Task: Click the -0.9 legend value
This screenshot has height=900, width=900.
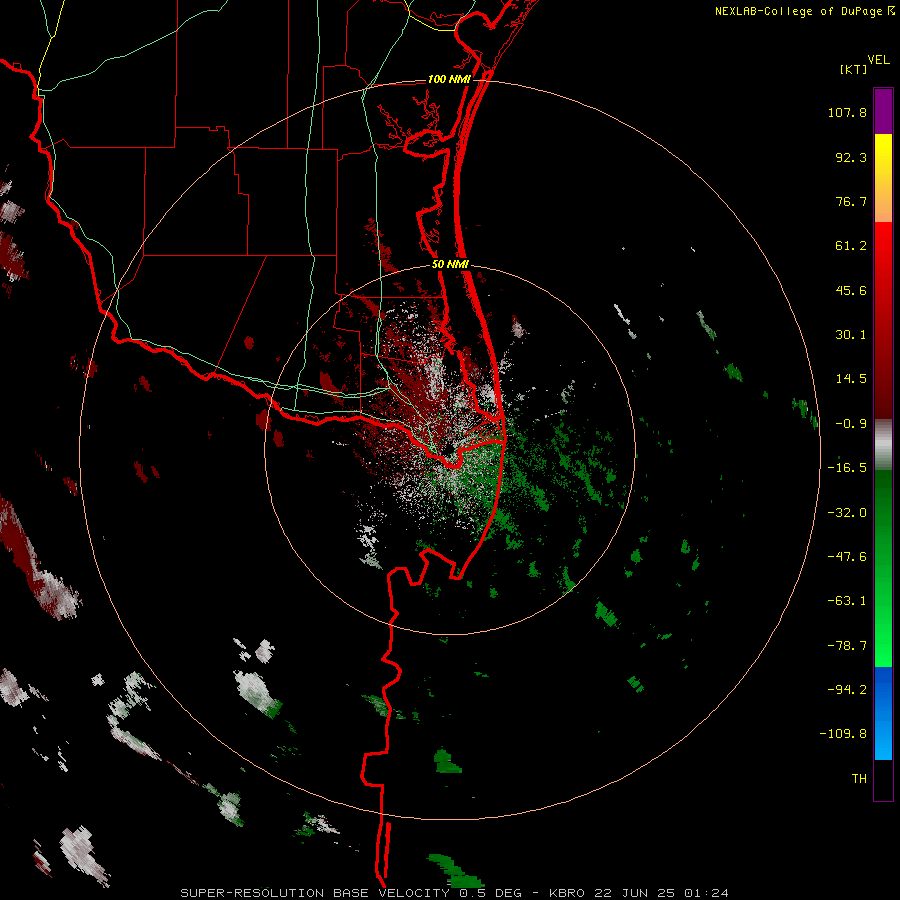Action: click(x=851, y=424)
